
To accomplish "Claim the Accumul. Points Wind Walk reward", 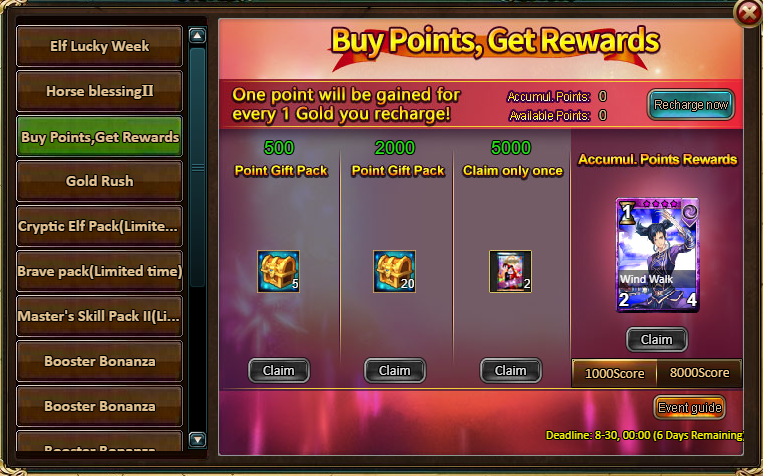I will click(x=656, y=339).
